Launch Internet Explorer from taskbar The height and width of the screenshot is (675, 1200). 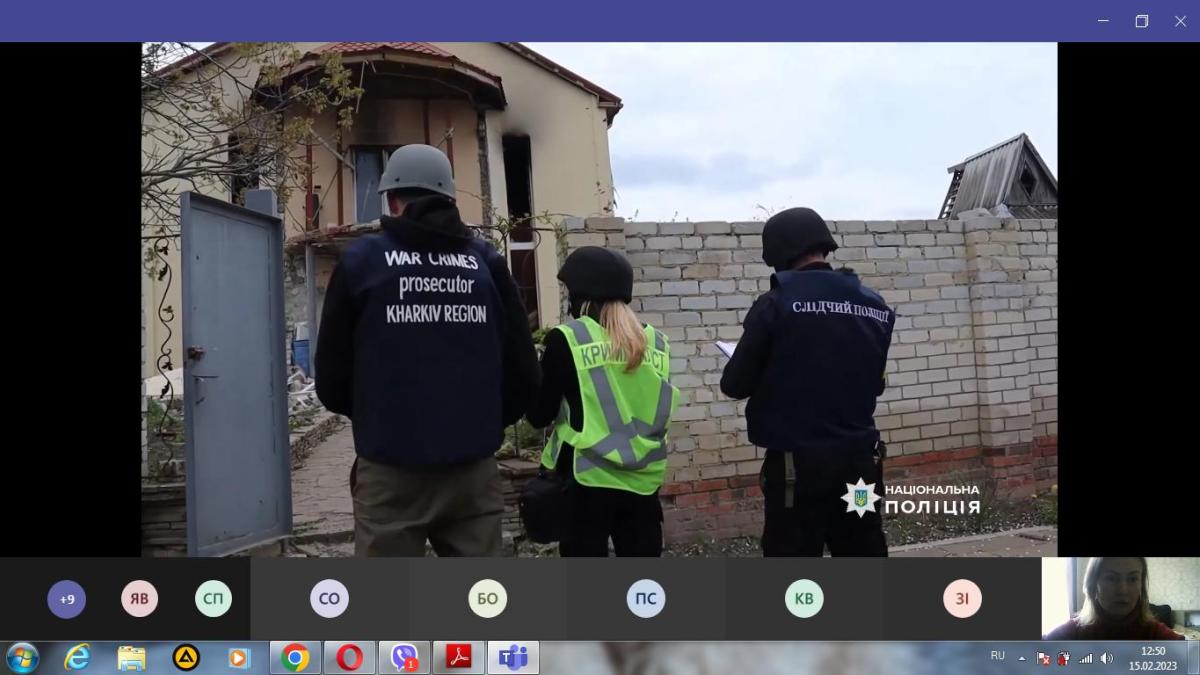coord(77,657)
